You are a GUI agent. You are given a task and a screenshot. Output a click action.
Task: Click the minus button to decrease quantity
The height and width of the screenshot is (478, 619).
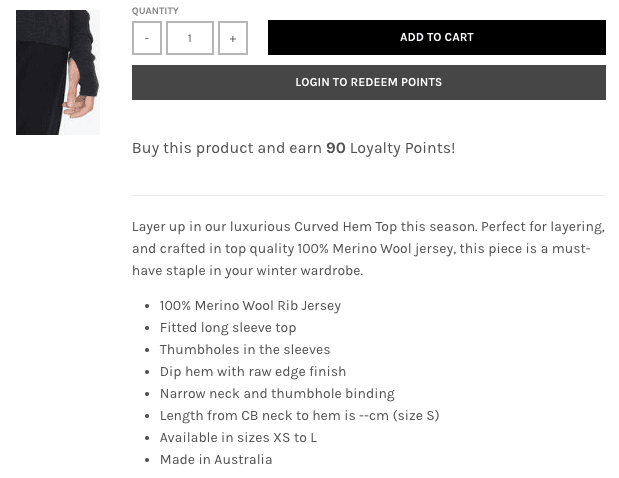coord(147,38)
